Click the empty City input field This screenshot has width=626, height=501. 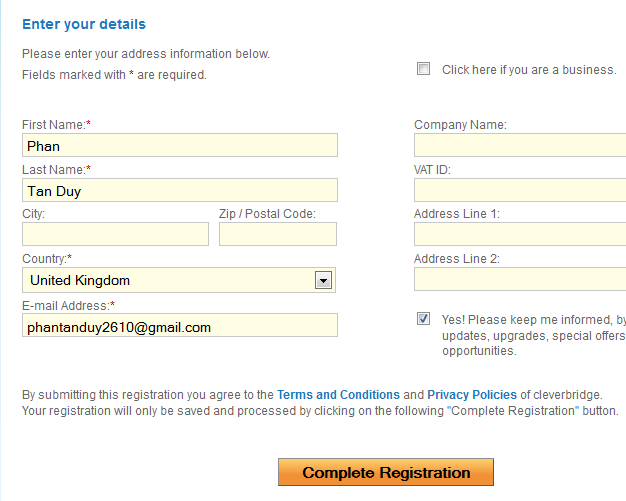[115, 235]
